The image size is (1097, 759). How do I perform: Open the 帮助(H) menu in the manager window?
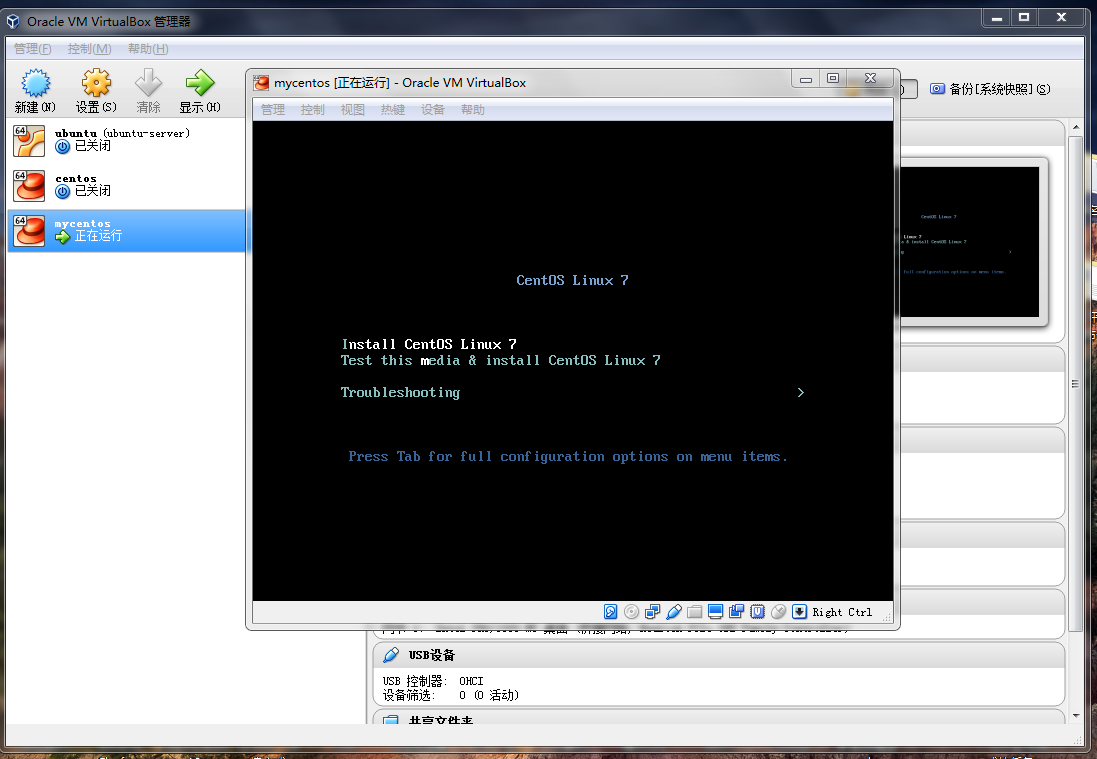pyautogui.click(x=148, y=49)
